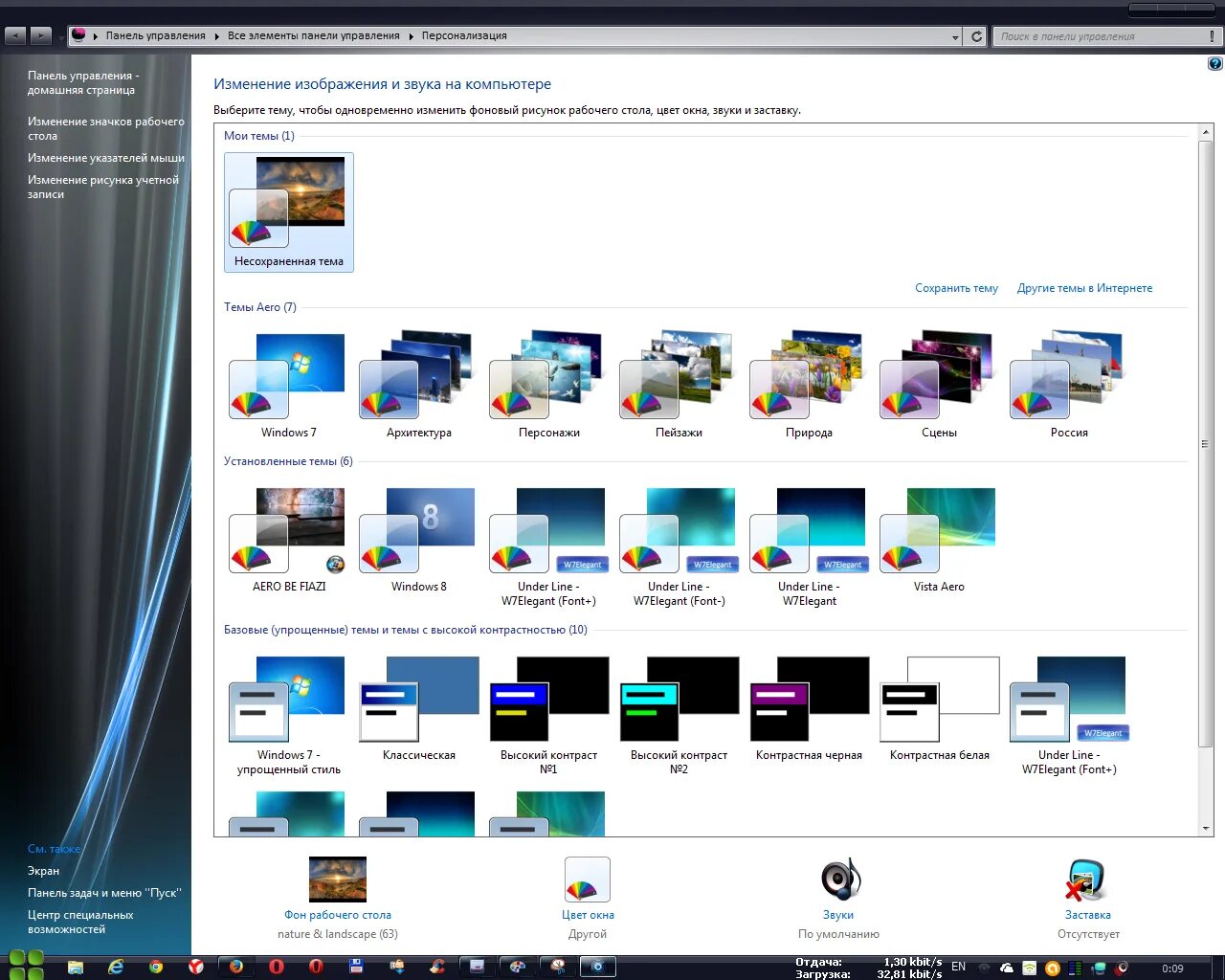Viewport: 1225px width, 980px height.
Task: Click the EN language indicator
Action: tap(959, 968)
